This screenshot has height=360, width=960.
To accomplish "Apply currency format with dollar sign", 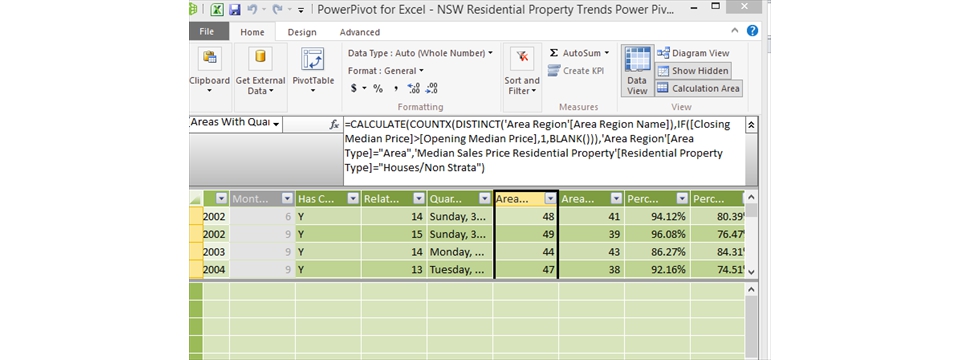I will tap(354, 88).
